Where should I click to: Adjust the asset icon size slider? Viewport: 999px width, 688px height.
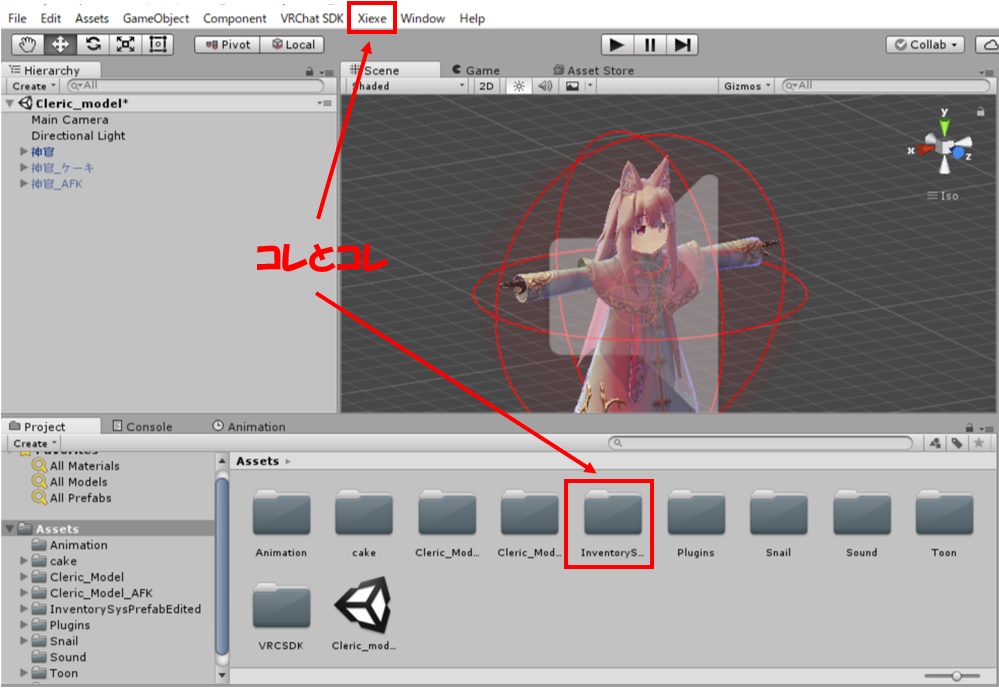(x=957, y=677)
